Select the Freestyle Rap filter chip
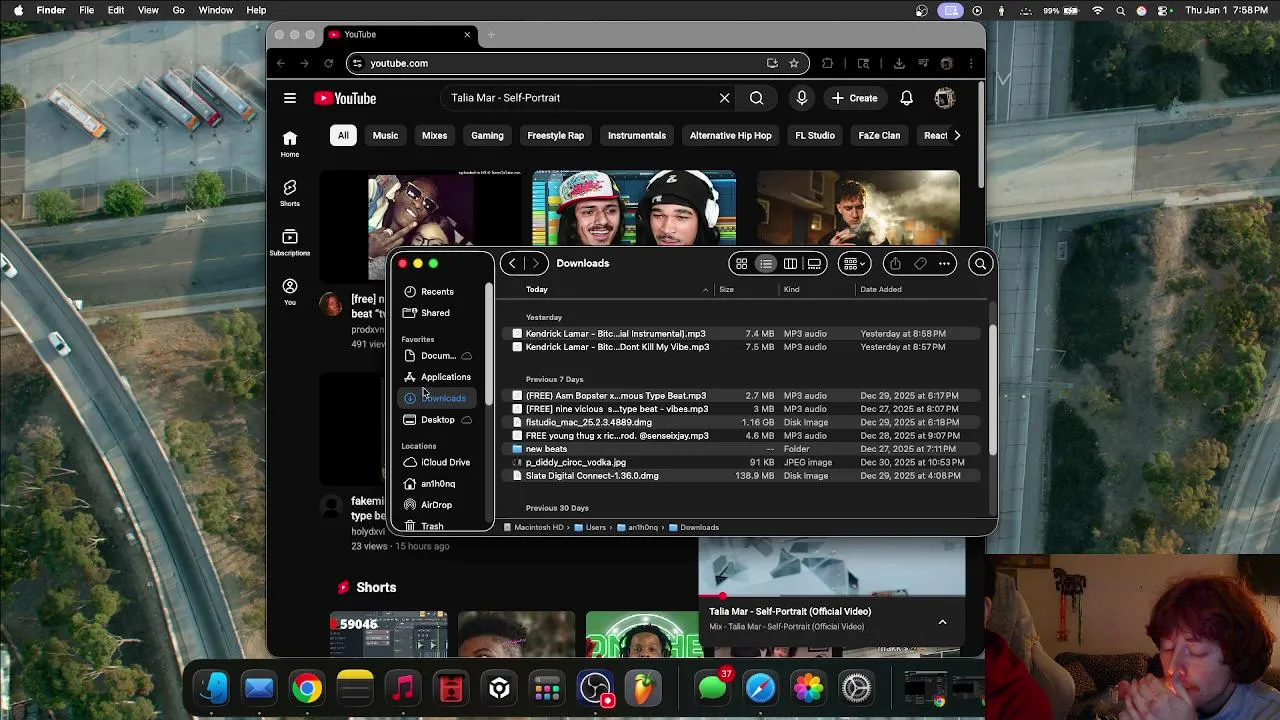Viewport: 1280px width, 720px height. [x=555, y=135]
